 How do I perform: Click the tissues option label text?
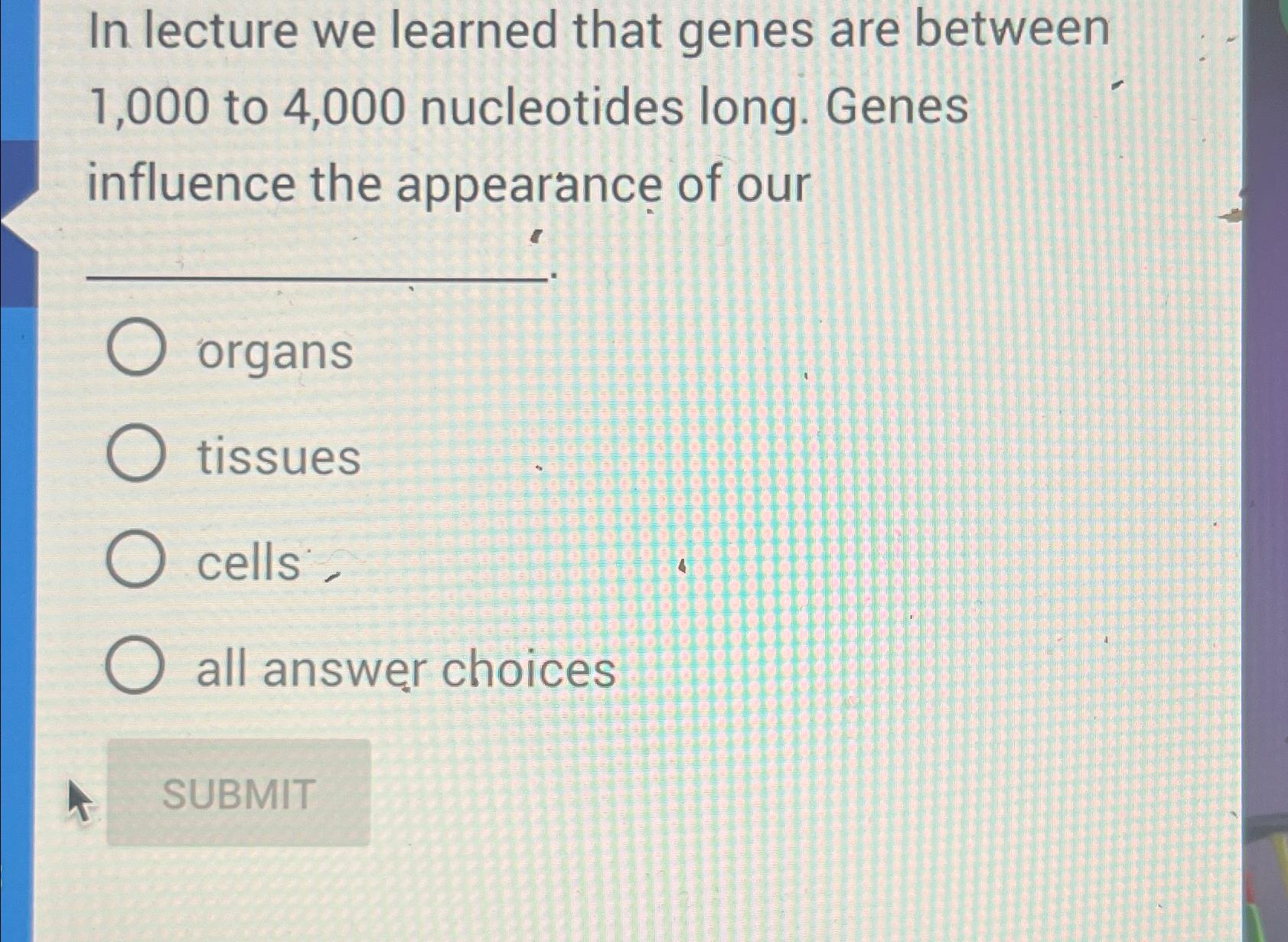tap(277, 458)
